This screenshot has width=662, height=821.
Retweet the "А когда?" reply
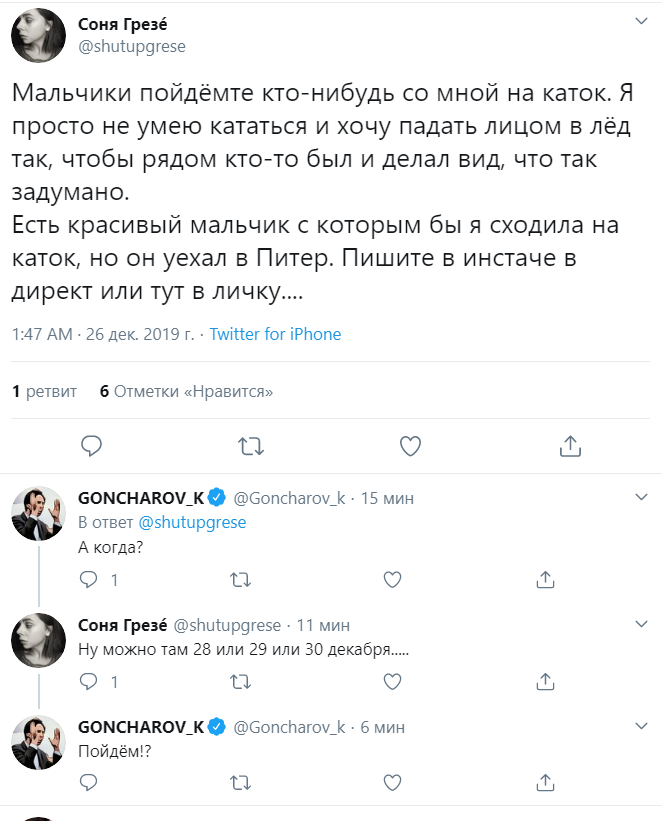[x=241, y=579]
